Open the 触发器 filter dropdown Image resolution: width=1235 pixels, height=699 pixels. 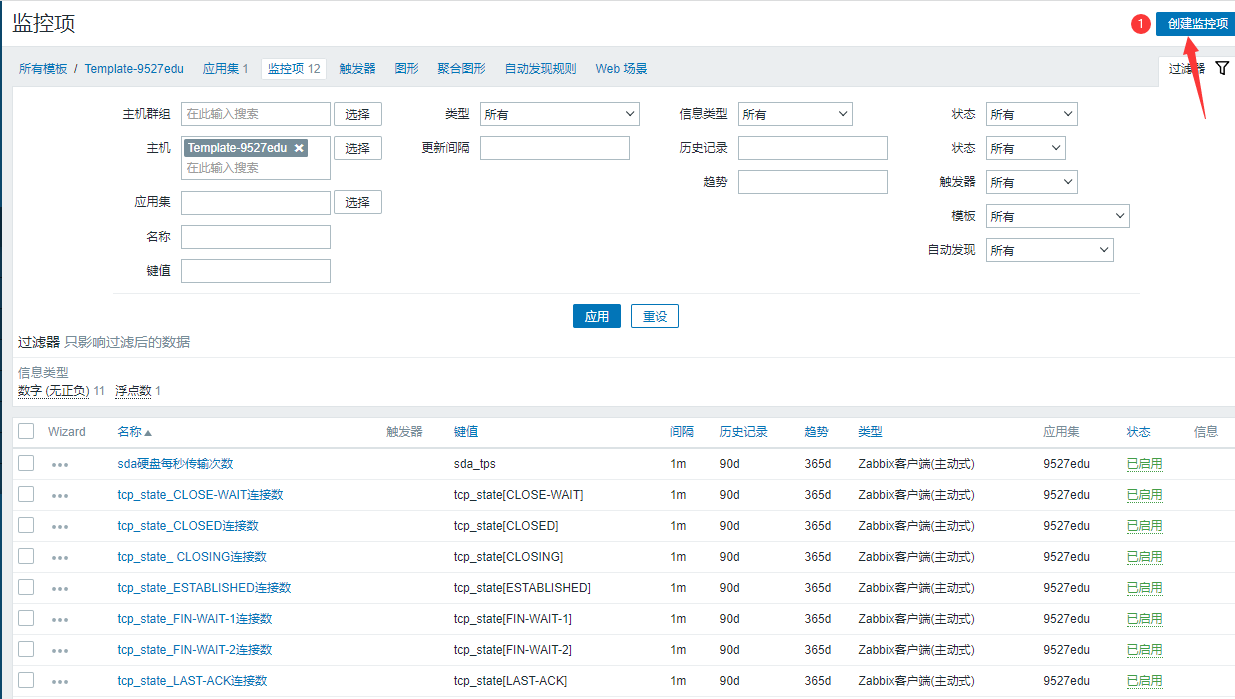coord(1032,182)
